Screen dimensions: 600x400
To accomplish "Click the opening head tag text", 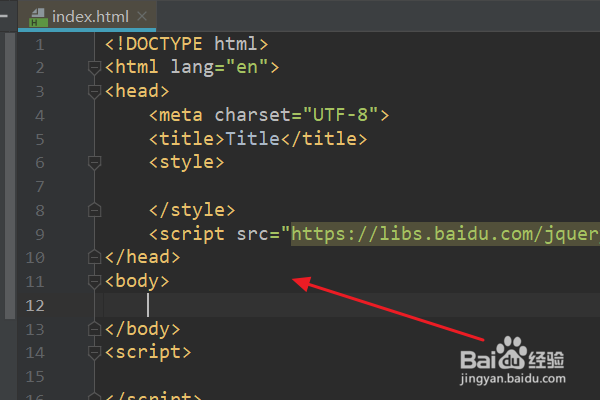I will [x=137, y=91].
